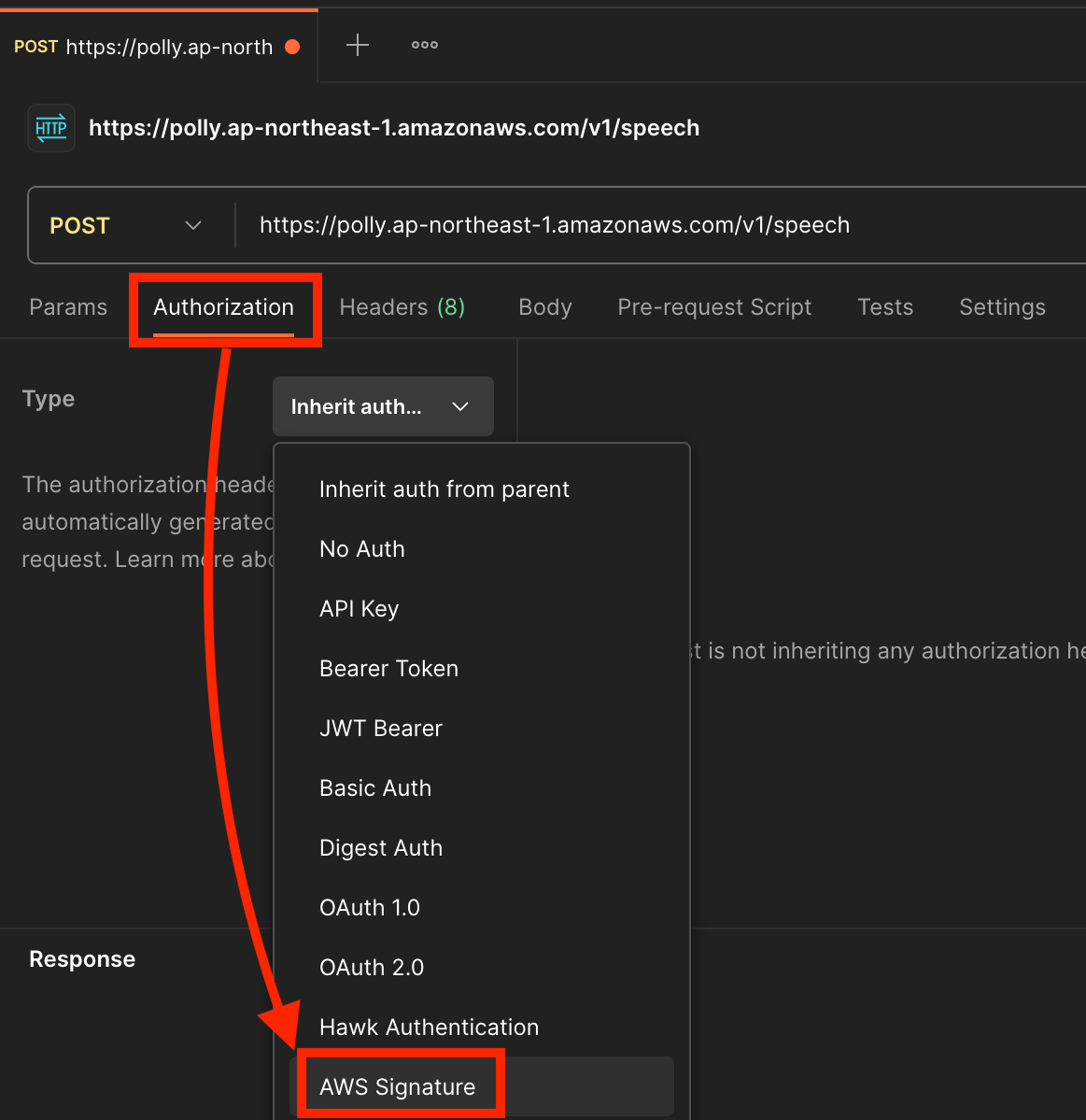Pick JWT Bearer from the list
Screen dimensions: 1086x1120
(x=482, y=729)
